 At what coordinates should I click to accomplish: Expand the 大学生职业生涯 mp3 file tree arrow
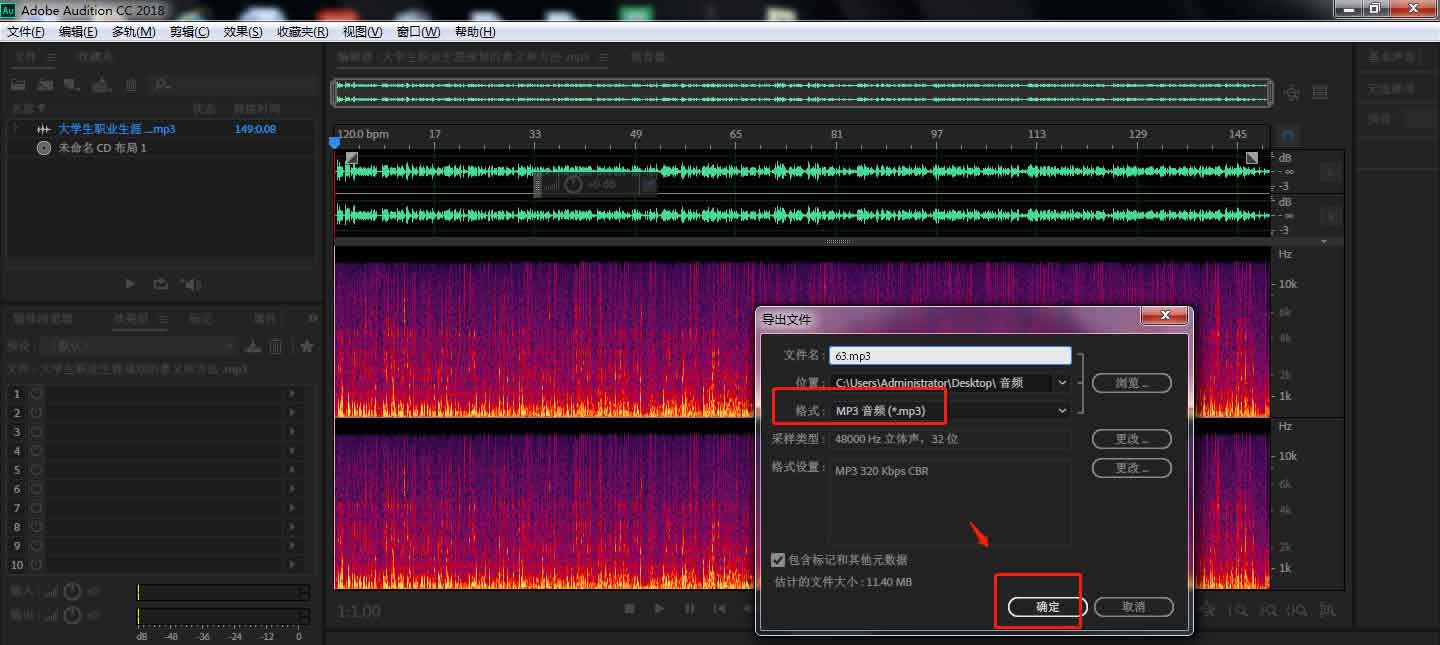15,129
